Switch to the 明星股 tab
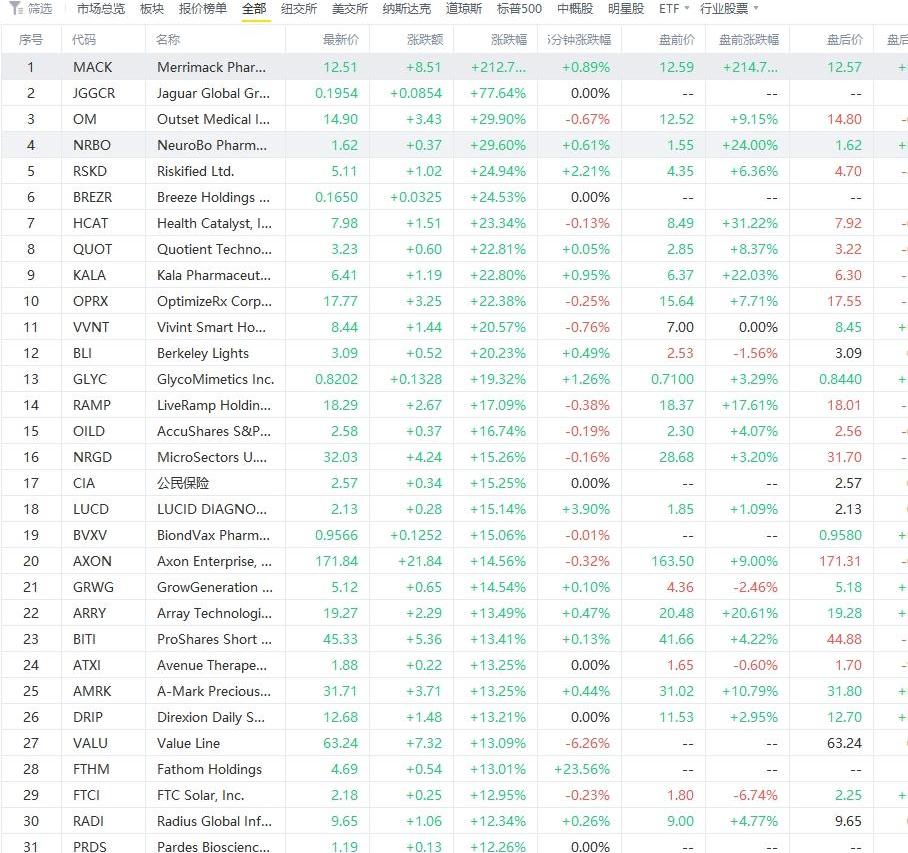This screenshot has width=908, height=853. tap(626, 9)
